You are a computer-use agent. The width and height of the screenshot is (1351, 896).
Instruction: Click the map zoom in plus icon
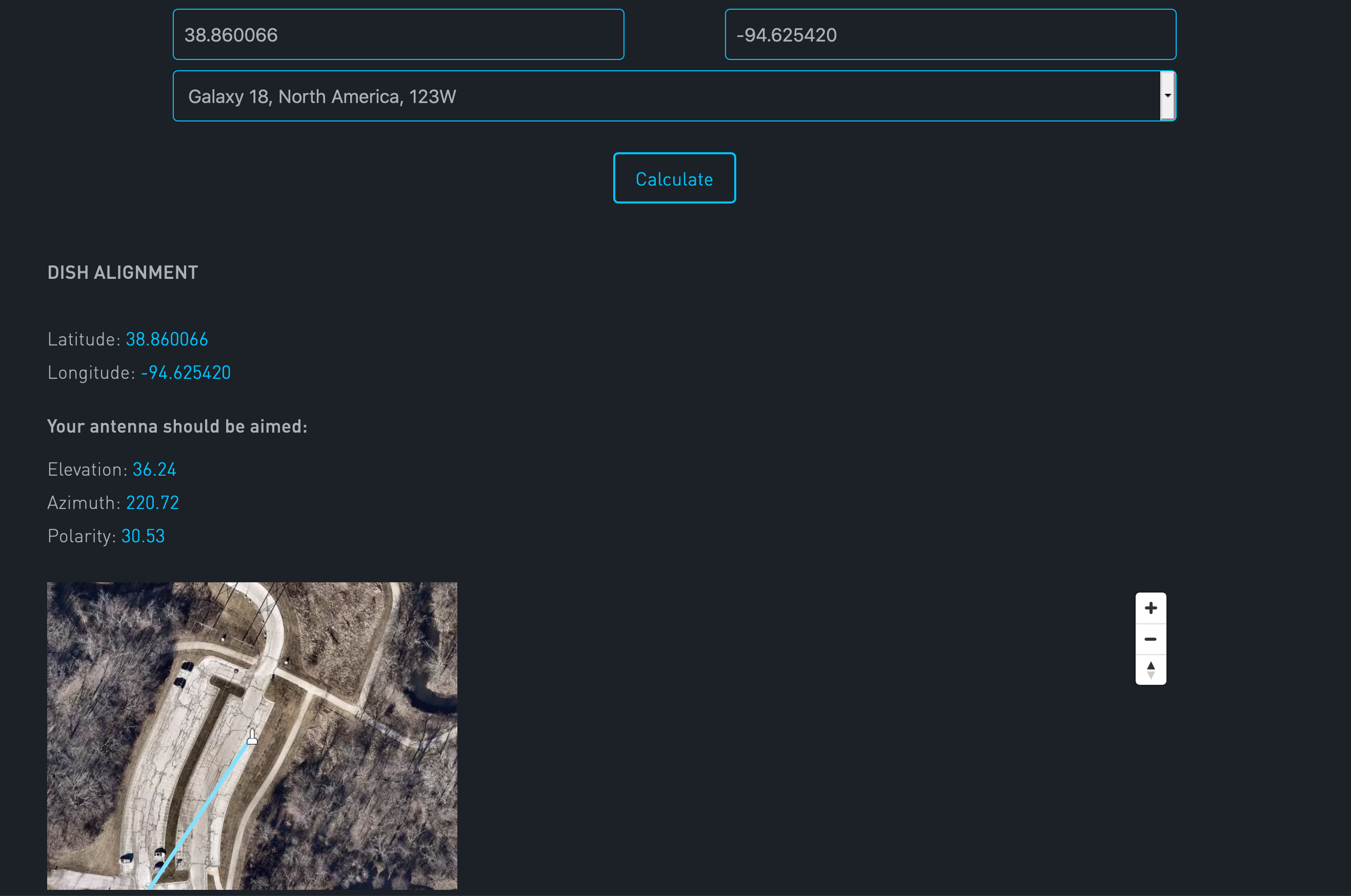[1151, 608]
